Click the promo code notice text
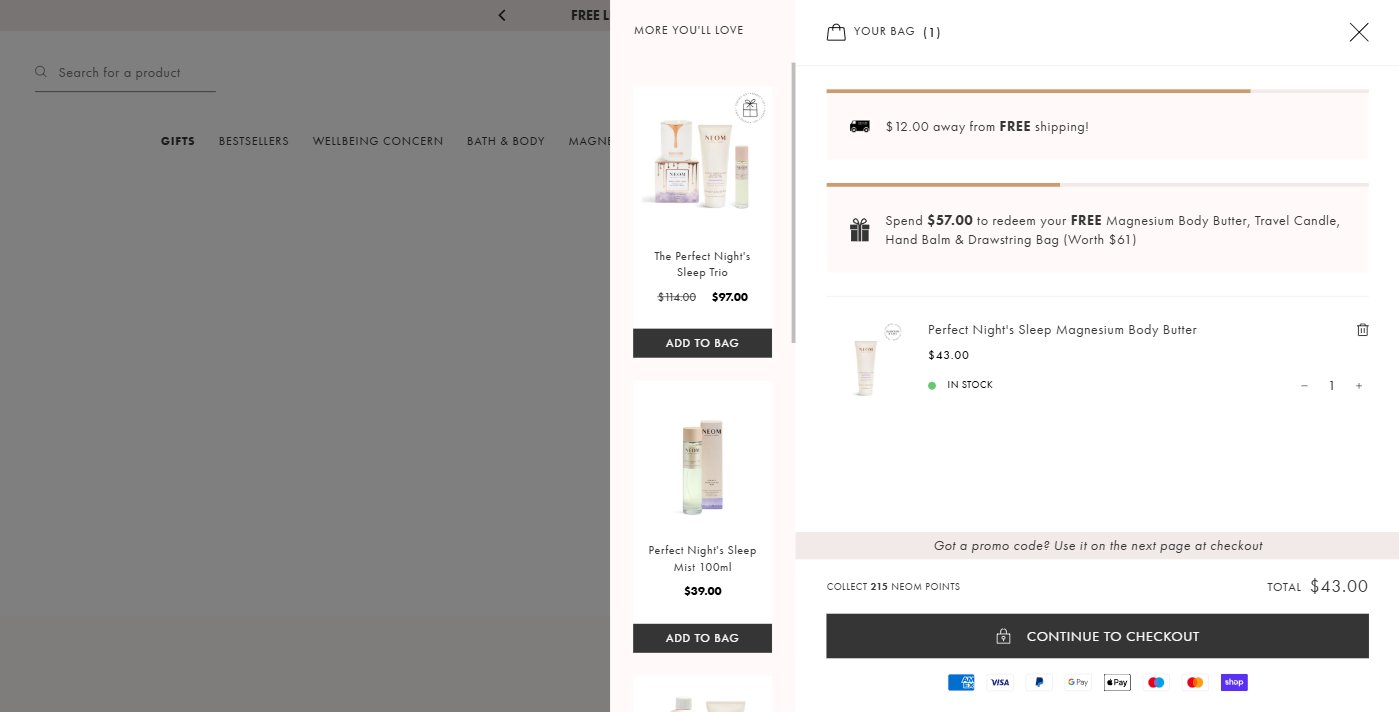 [x=1098, y=546]
